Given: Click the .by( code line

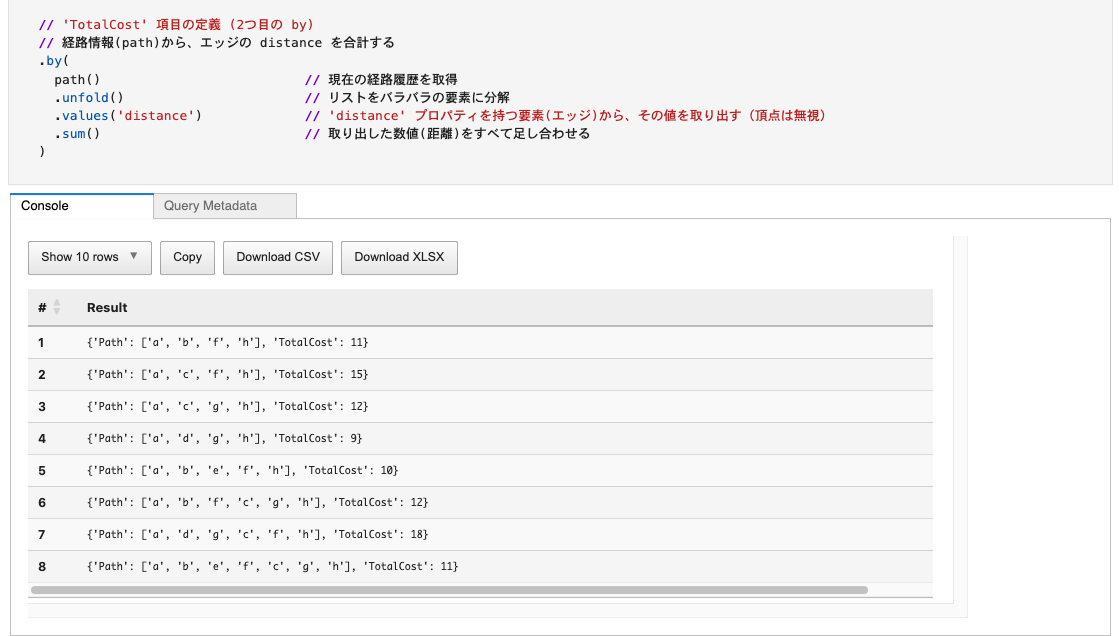Looking at the screenshot, I should pyautogui.click(x=54, y=61).
